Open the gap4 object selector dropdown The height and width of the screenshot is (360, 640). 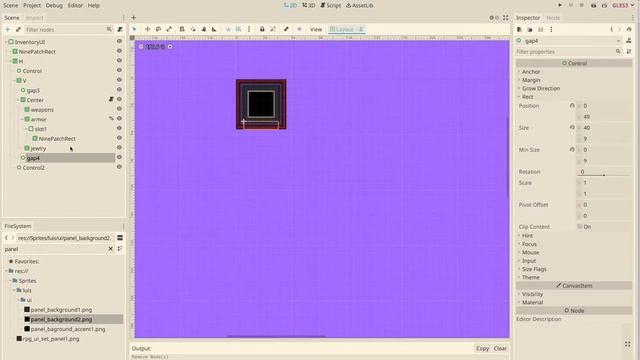(569, 41)
